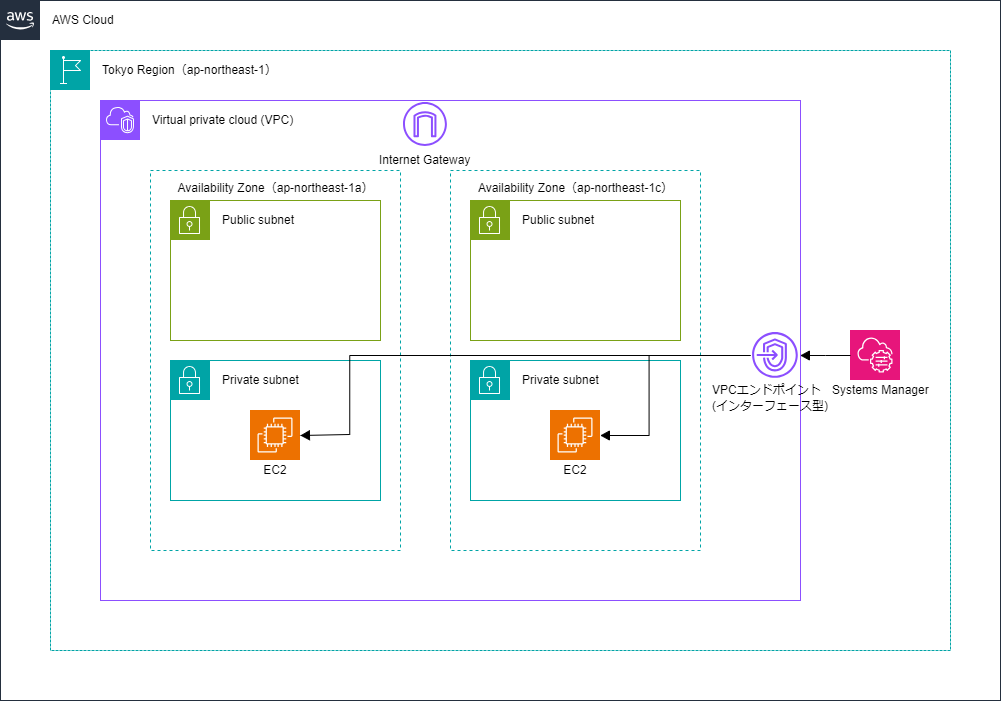The height and width of the screenshot is (701, 1001).
Task: Select the Tokyo Region flag icon
Action: (x=70, y=70)
